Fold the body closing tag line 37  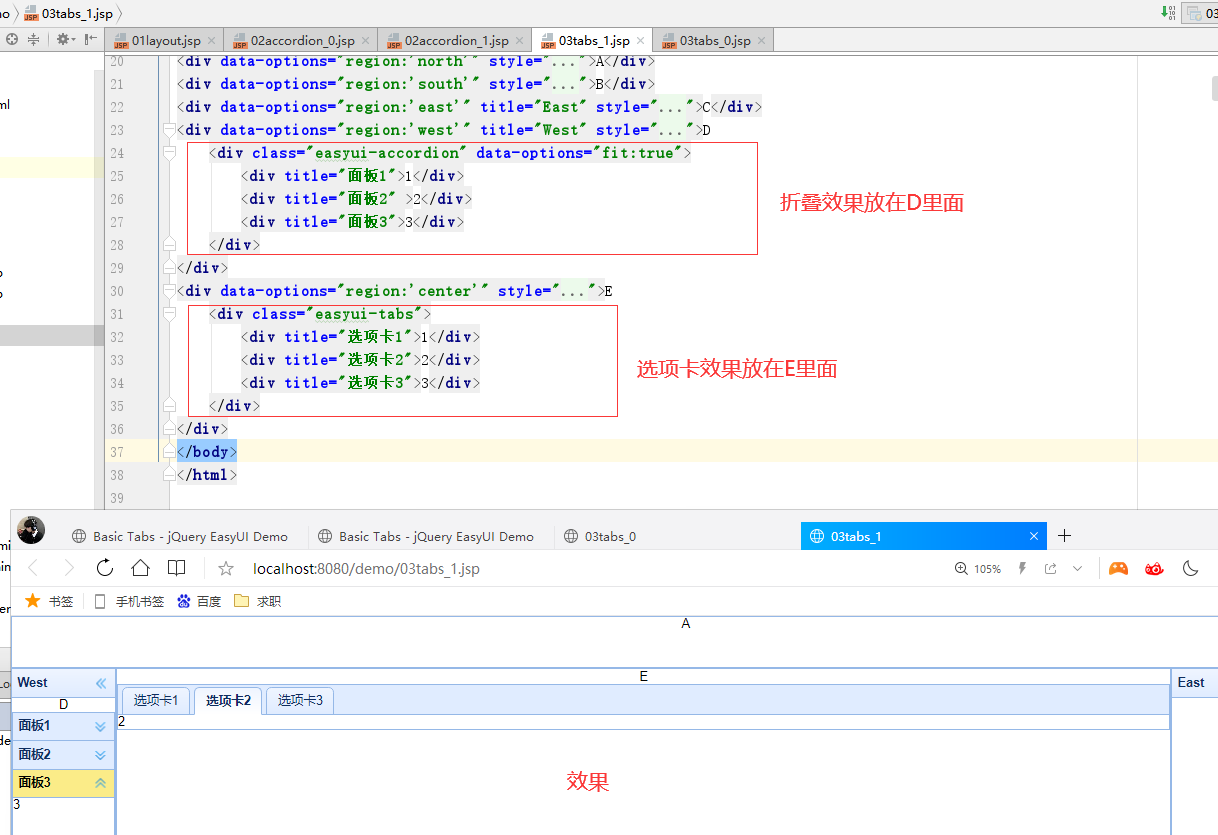169,452
